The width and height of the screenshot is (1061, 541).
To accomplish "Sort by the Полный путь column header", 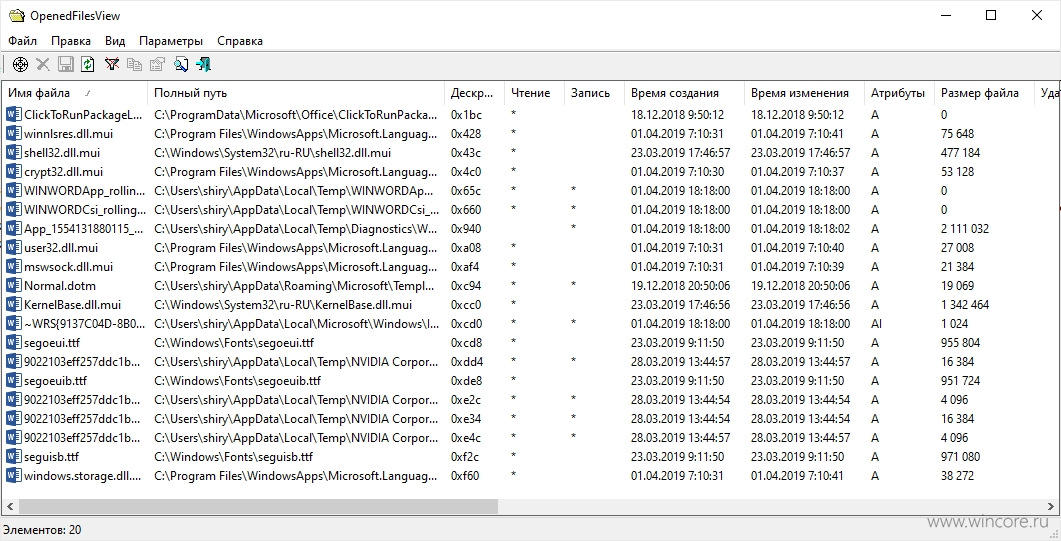I will pos(296,93).
